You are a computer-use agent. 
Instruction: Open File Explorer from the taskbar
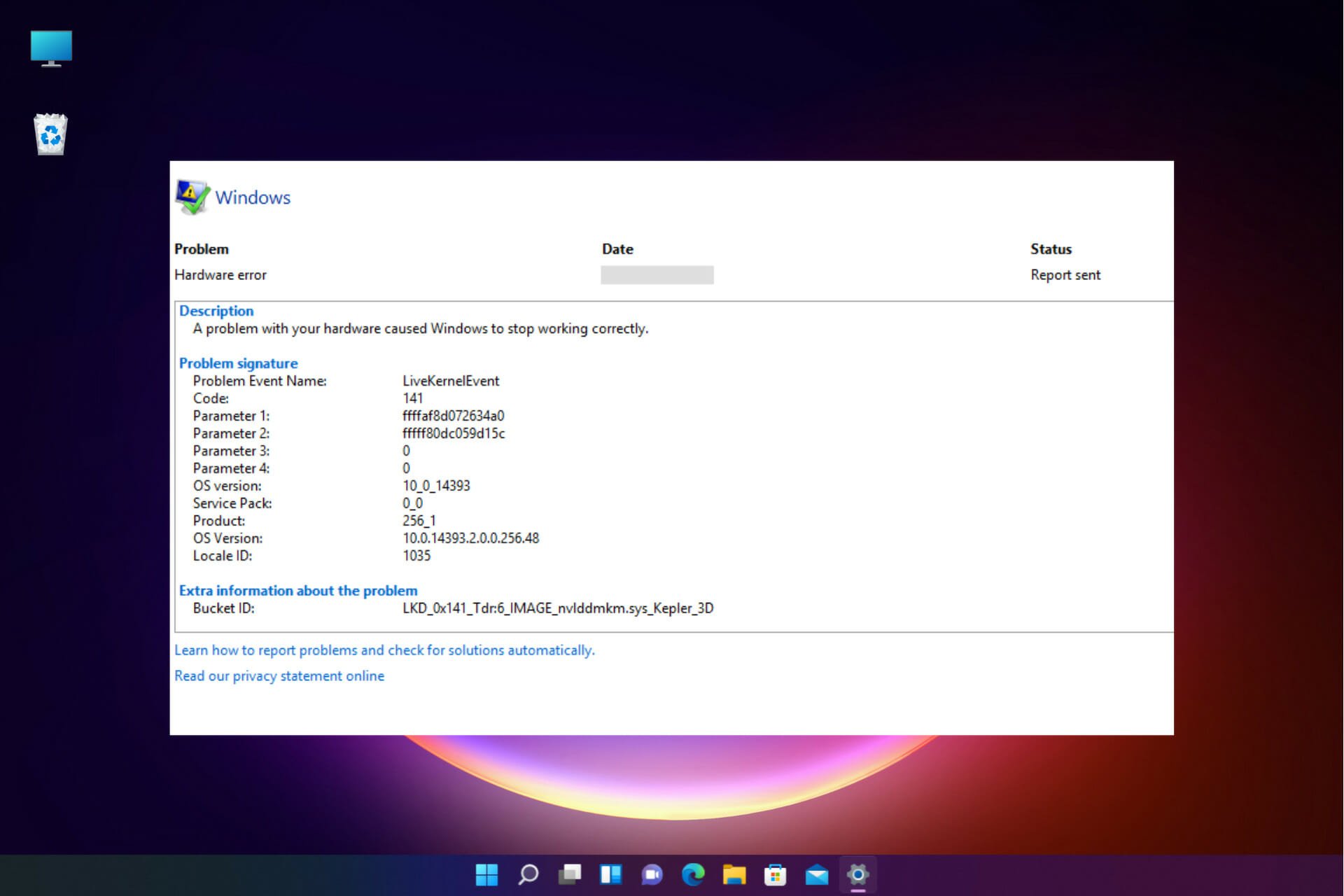[x=734, y=875]
